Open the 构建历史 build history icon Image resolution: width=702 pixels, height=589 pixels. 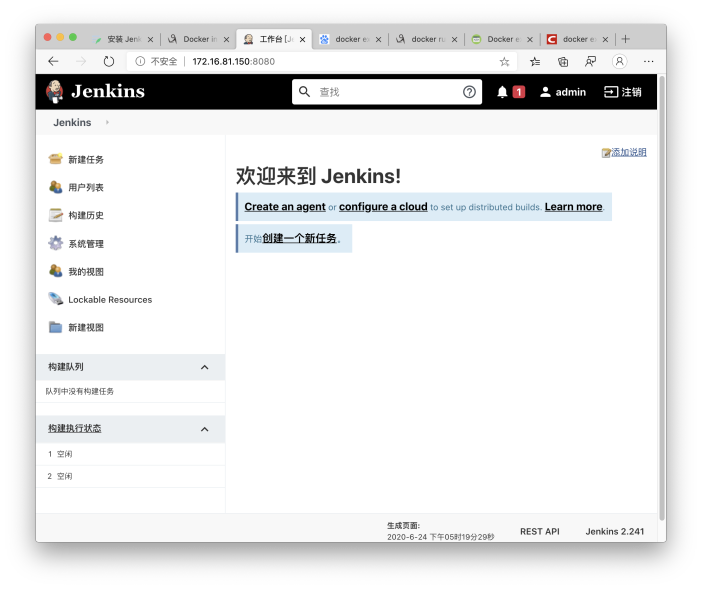[56, 215]
